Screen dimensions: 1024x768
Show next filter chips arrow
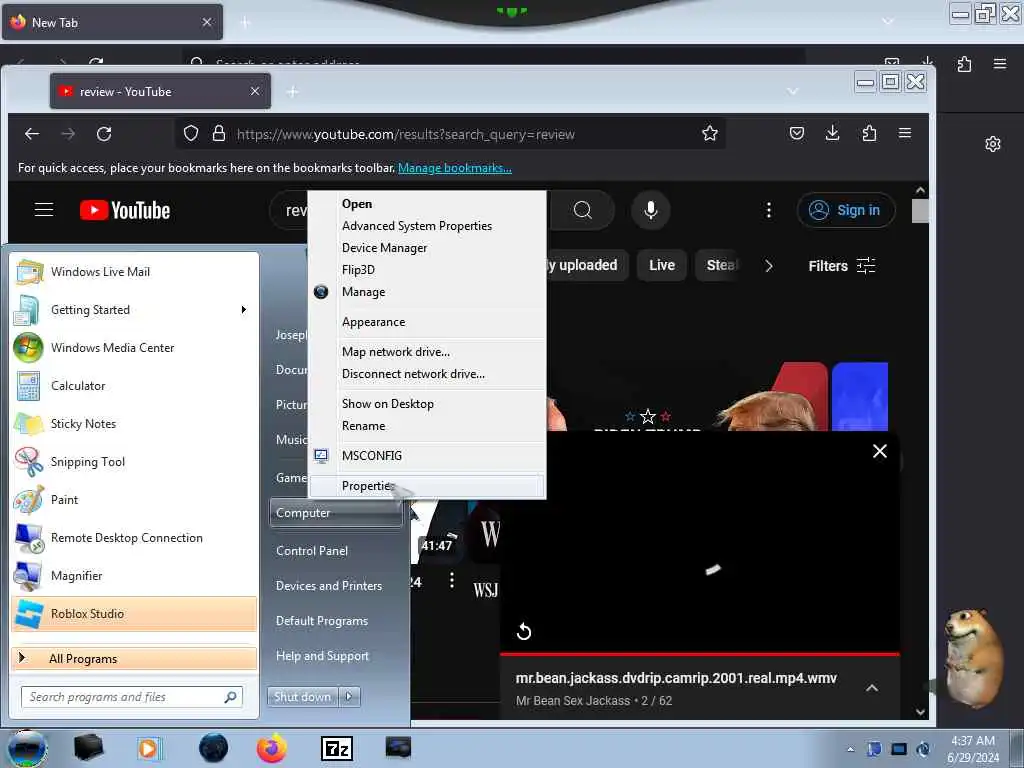click(x=769, y=266)
